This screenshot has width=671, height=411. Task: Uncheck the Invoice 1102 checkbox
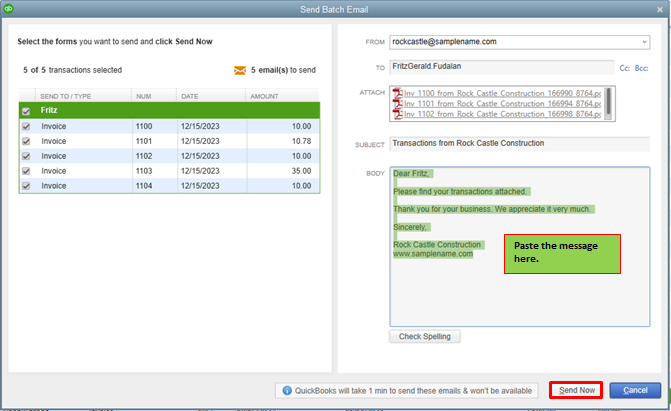tap(26, 156)
